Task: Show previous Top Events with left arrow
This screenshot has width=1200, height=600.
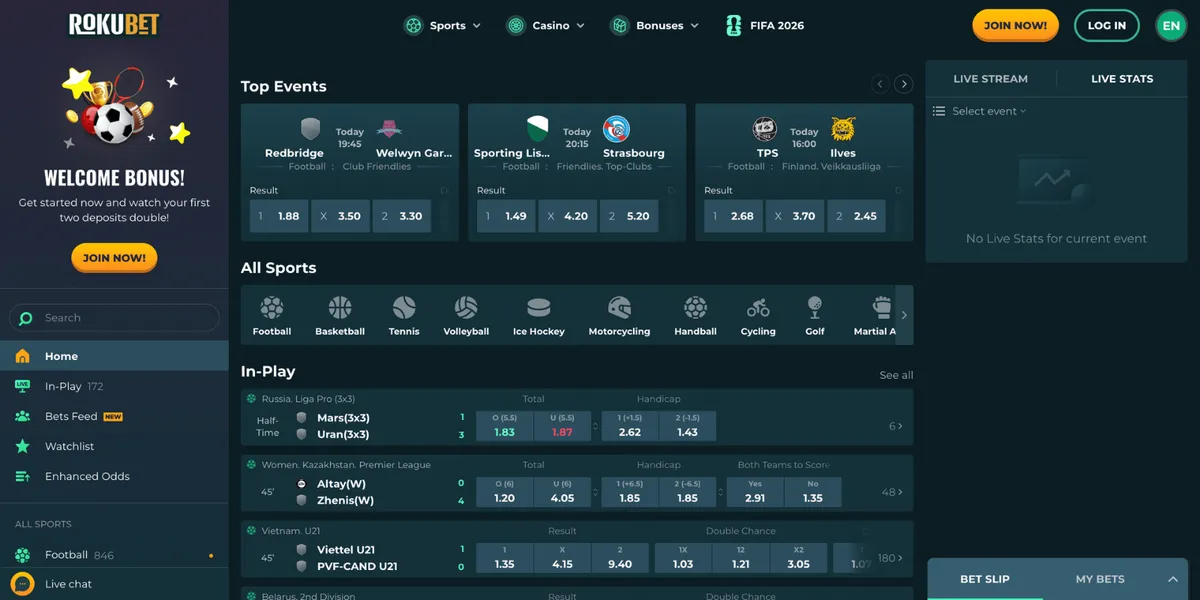Action: click(880, 84)
